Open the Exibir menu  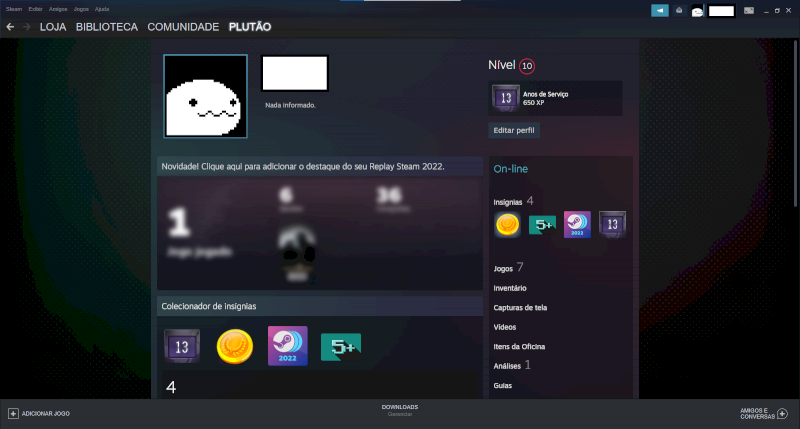coord(35,9)
